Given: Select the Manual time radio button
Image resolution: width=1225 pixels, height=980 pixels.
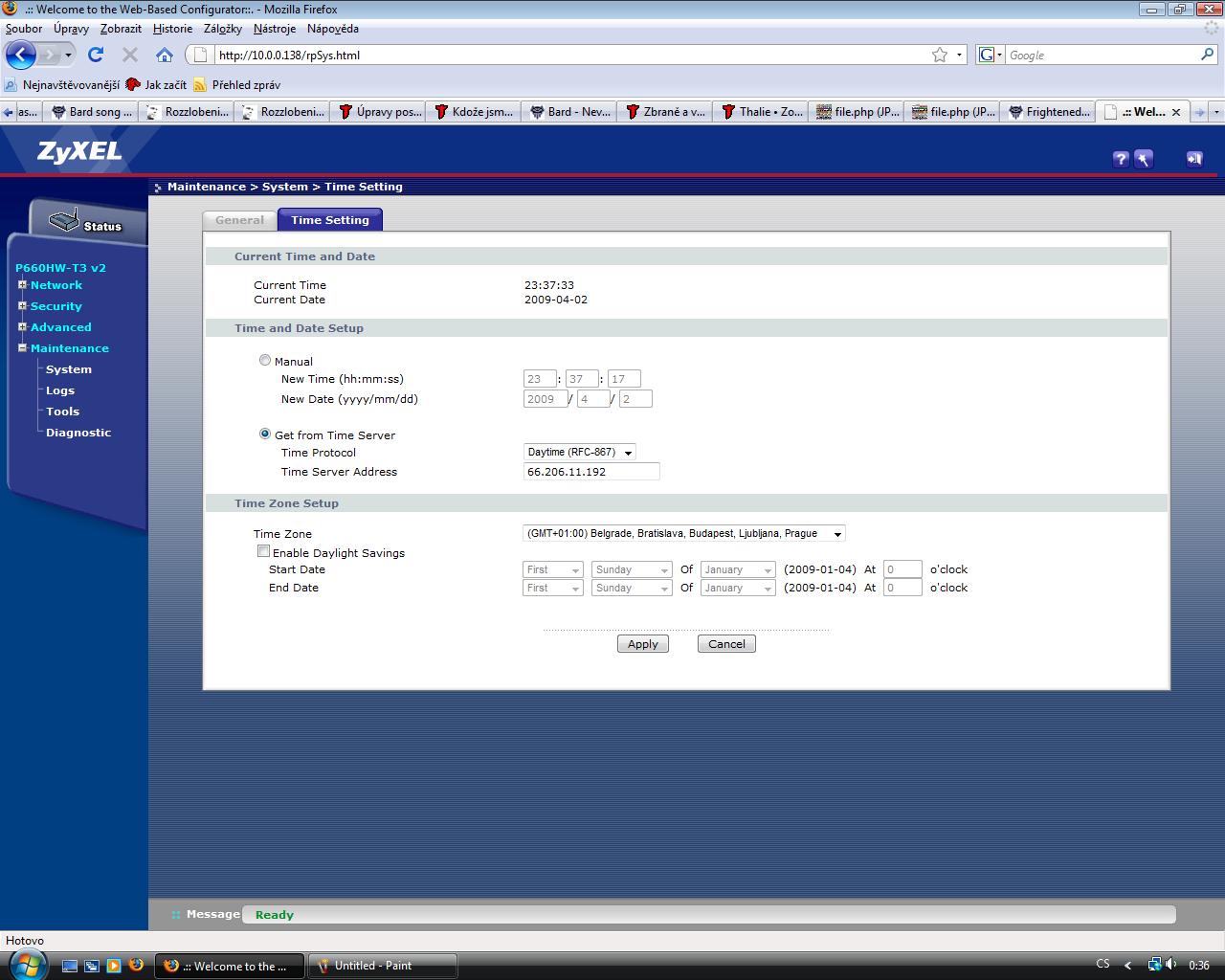Looking at the screenshot, I should tap(265, 360).
